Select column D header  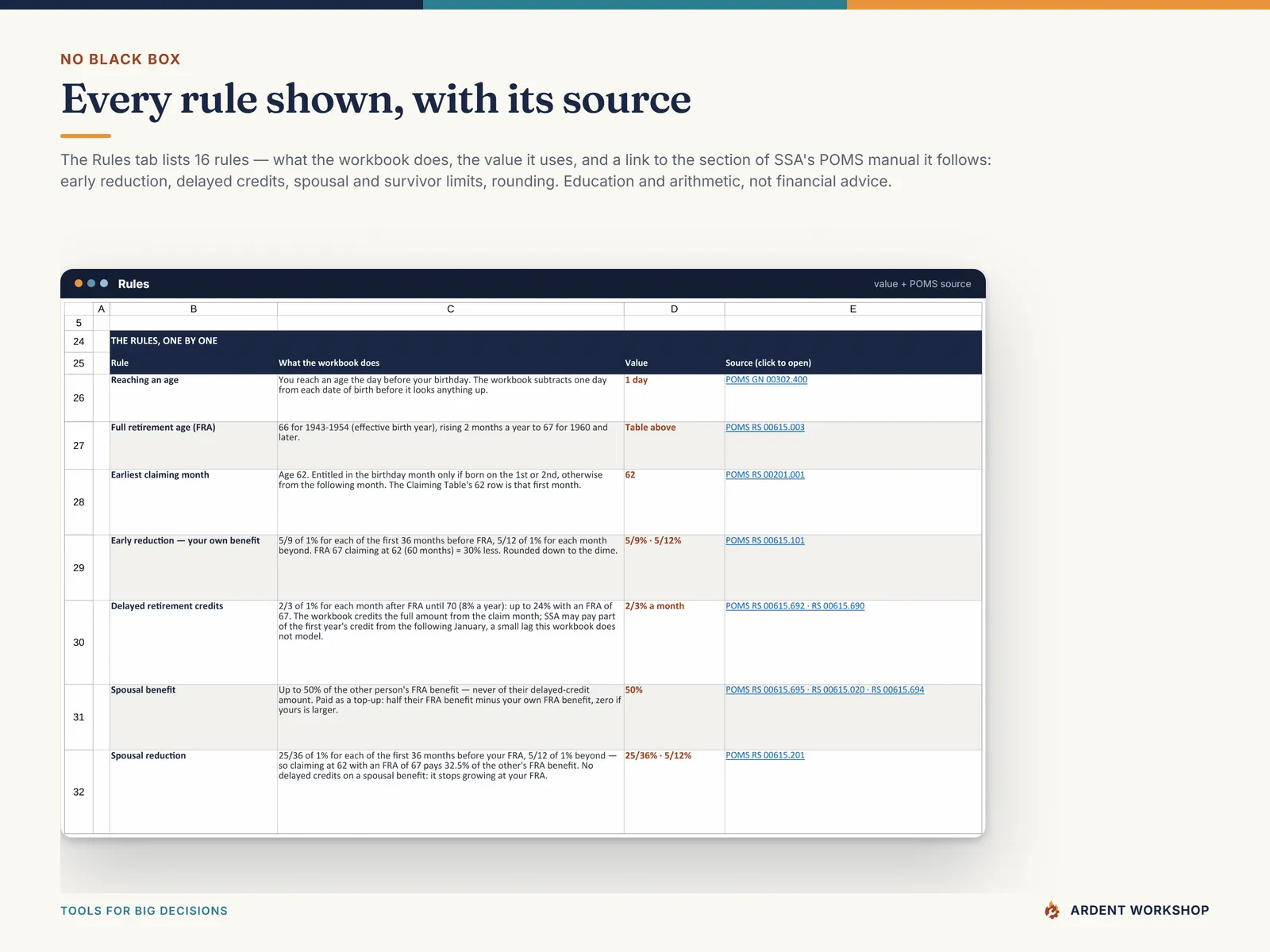point(674,309)
